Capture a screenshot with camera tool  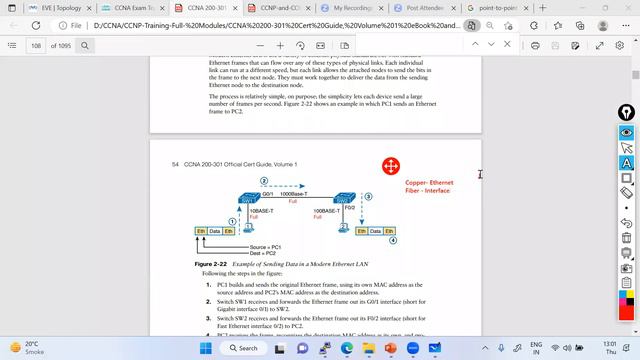tap(626, 268)
